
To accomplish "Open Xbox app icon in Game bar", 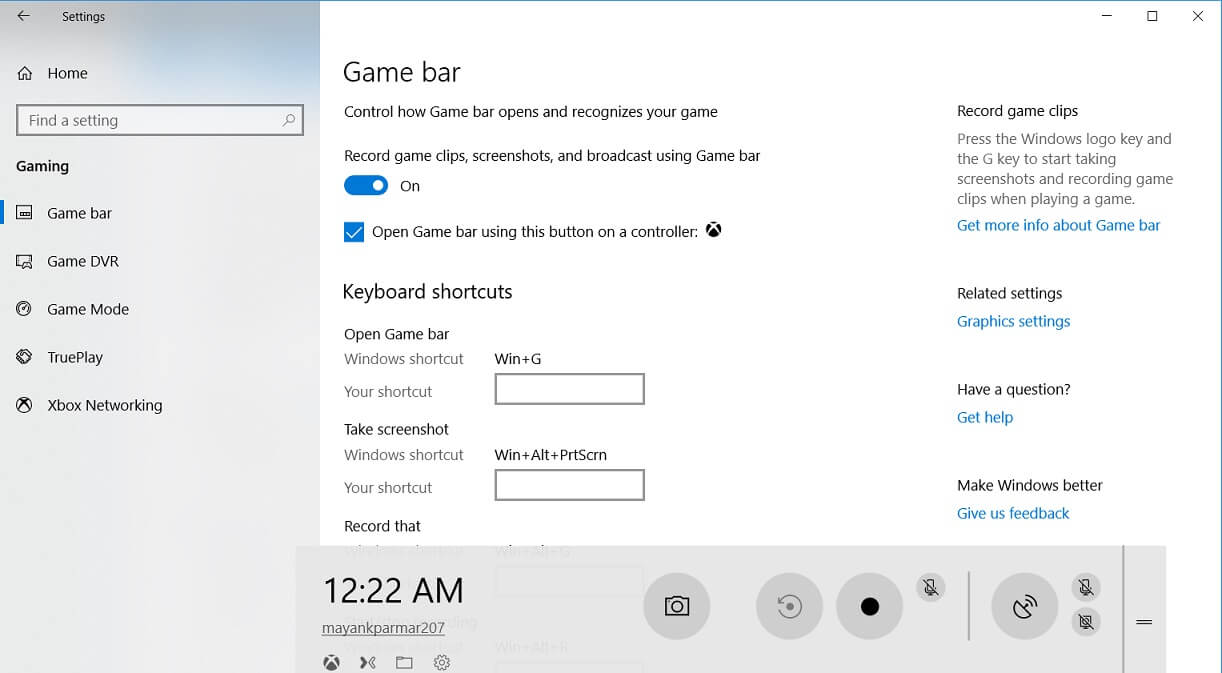I will (x=331, y=662).
